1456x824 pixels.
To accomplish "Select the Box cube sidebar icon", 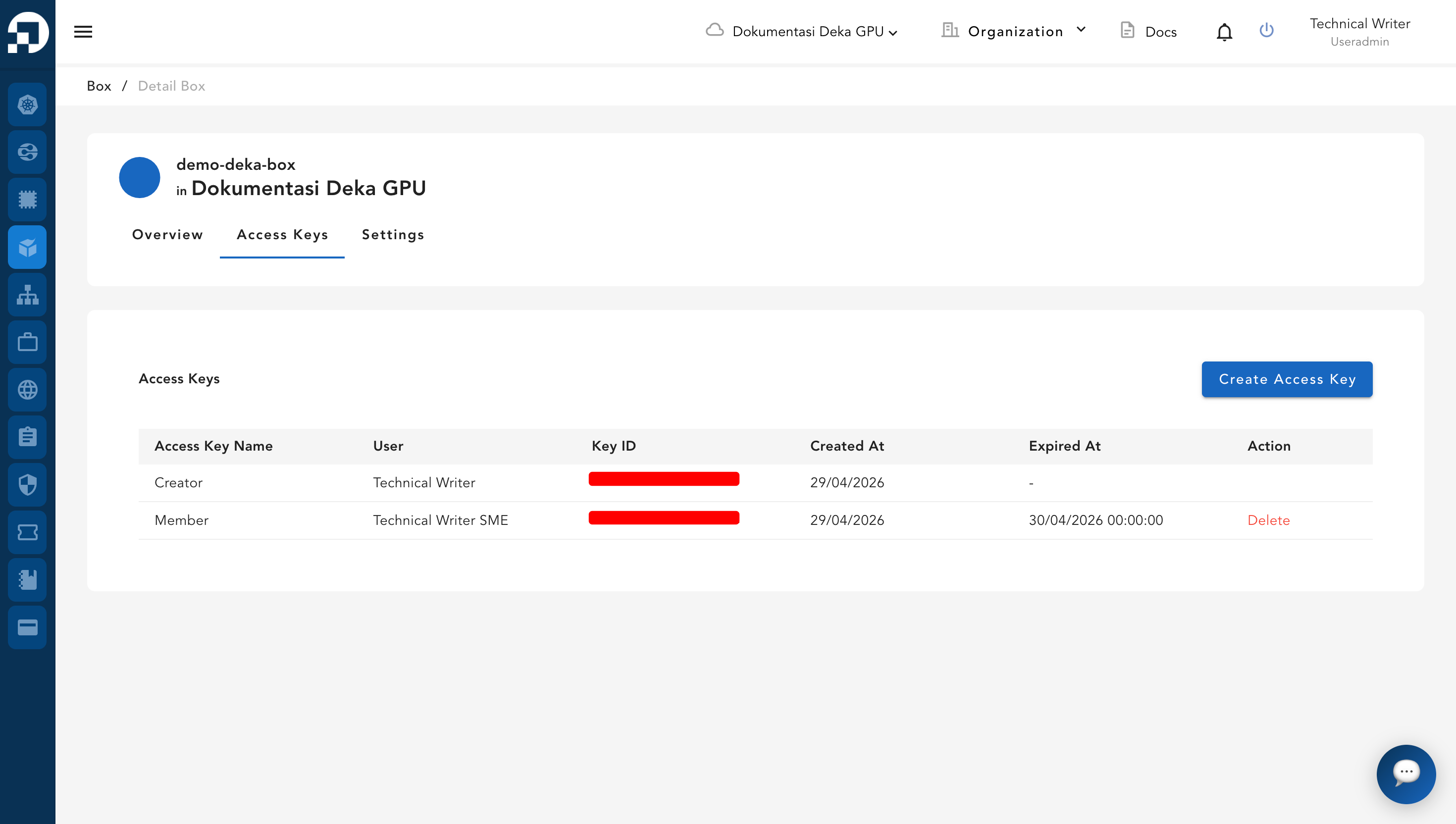I will pos(27,247).
